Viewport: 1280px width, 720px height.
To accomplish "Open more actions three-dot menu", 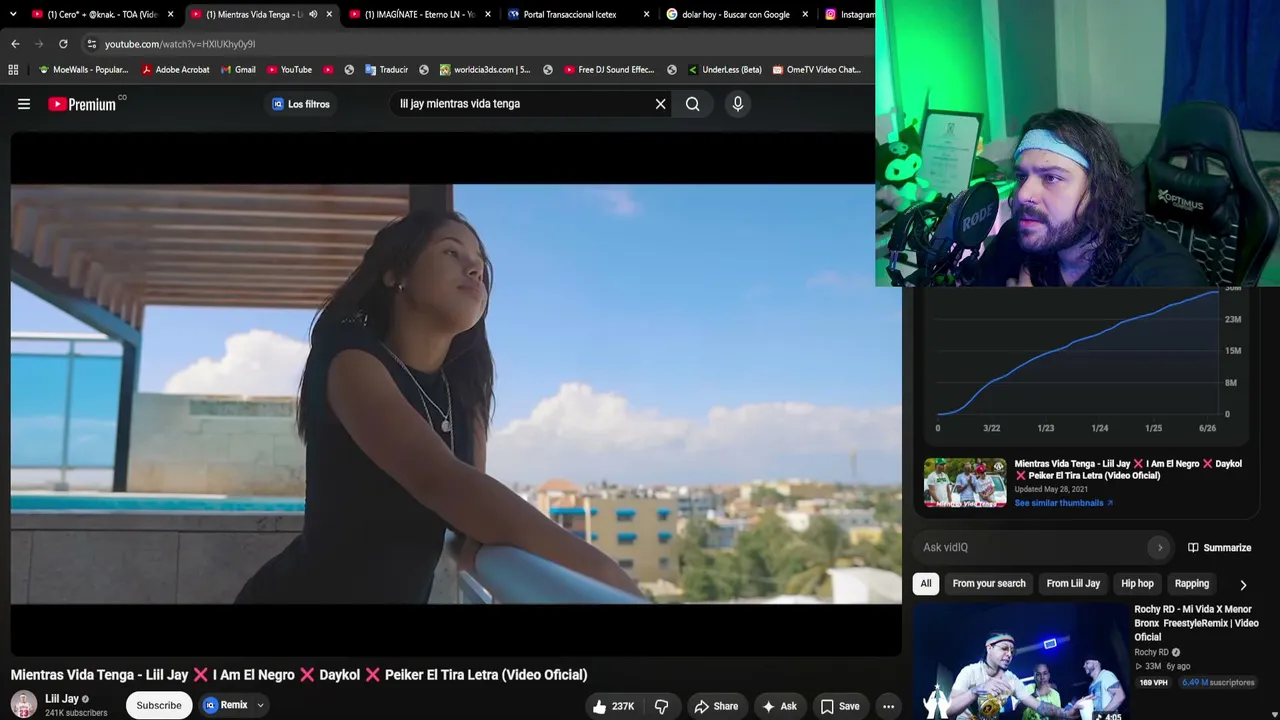I will (888, 706).
